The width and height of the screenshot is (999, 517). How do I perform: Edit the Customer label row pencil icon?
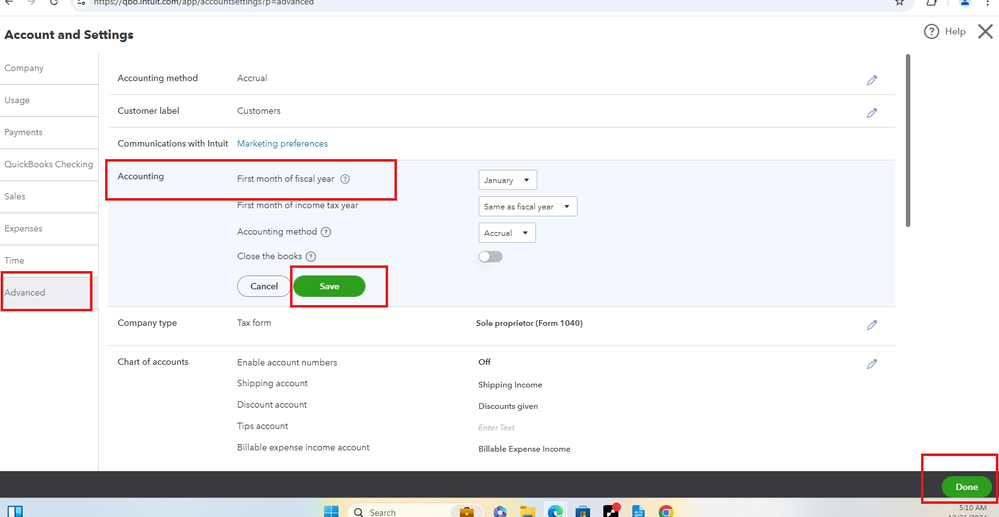click(872, 113)
